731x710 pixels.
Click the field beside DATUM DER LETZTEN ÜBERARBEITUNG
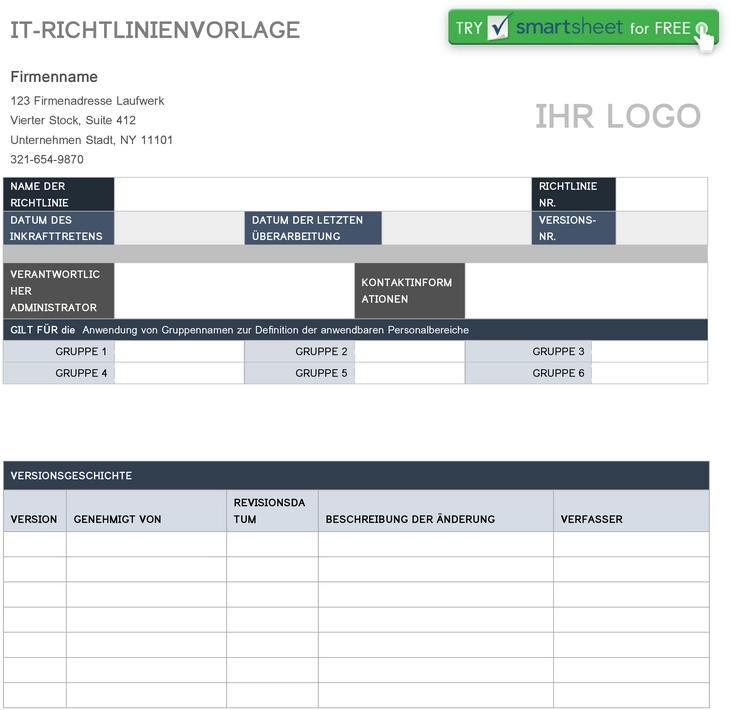456,228
